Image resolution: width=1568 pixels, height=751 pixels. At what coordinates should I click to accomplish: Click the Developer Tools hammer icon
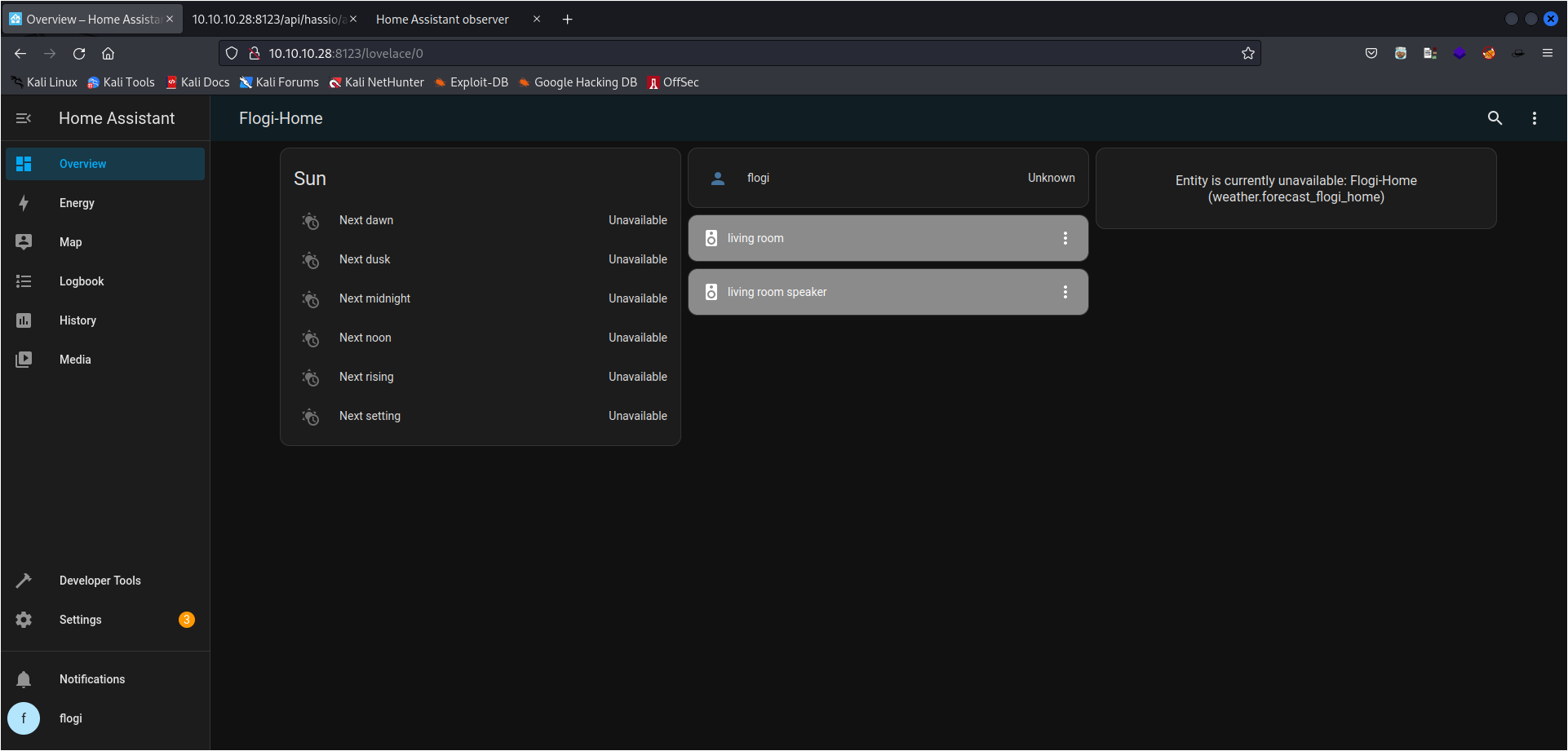click(24, 581)
